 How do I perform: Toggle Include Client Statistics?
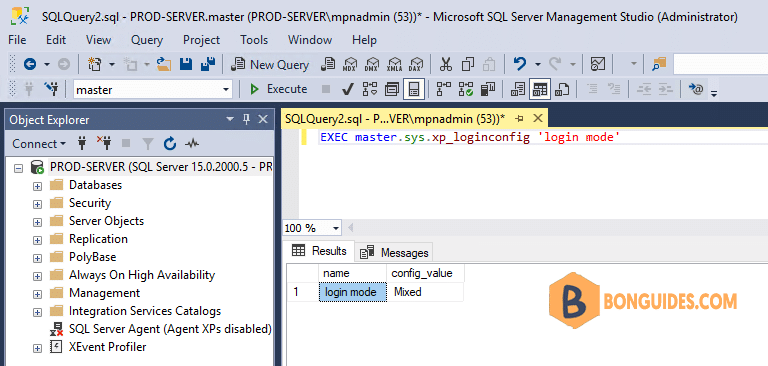[488, 89]
